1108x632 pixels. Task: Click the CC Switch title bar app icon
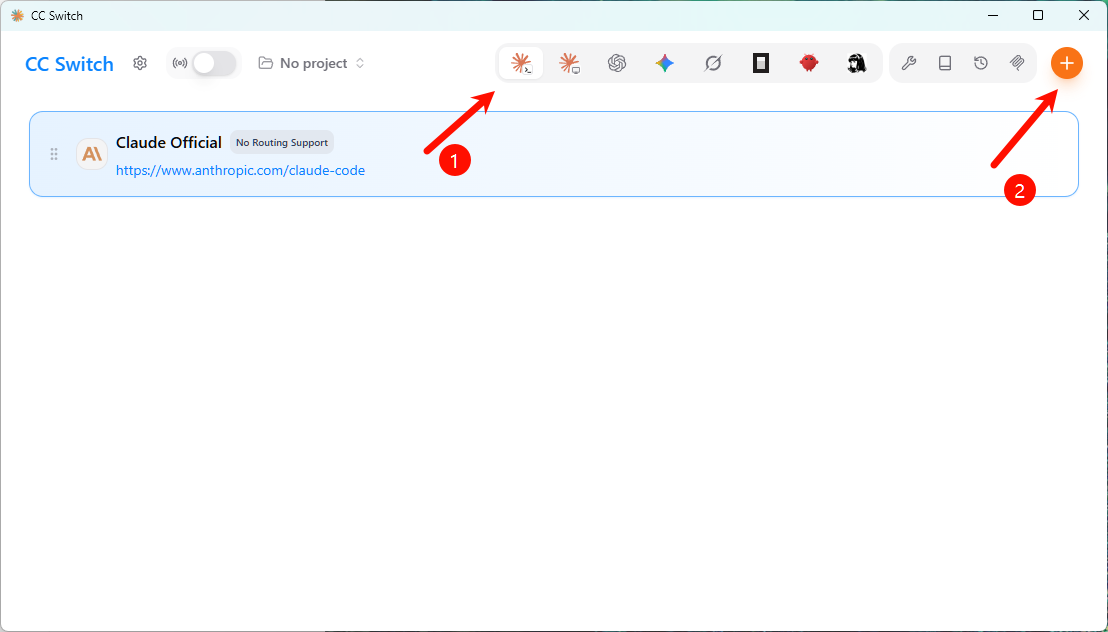[x=18, y=16]
